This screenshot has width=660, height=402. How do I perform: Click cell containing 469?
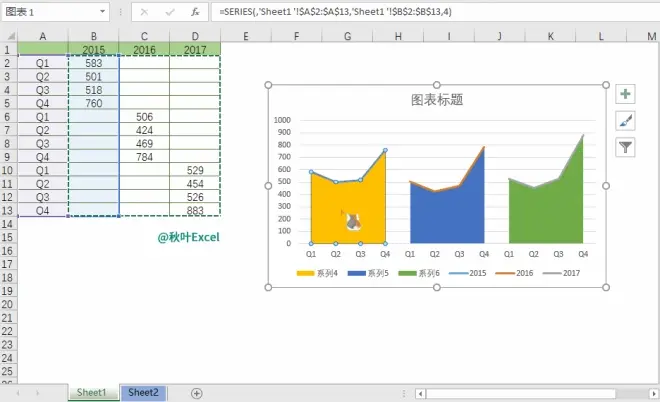pyautogui.click(x=144, y=144)
